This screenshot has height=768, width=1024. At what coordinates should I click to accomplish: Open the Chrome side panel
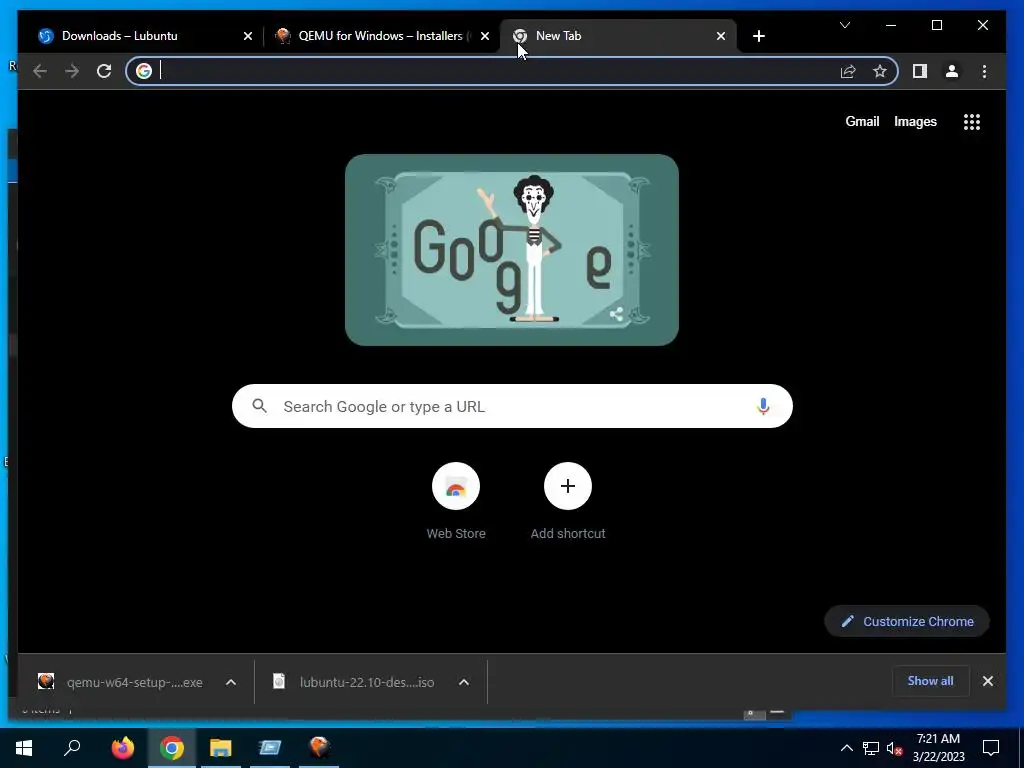tap(920, 71)
